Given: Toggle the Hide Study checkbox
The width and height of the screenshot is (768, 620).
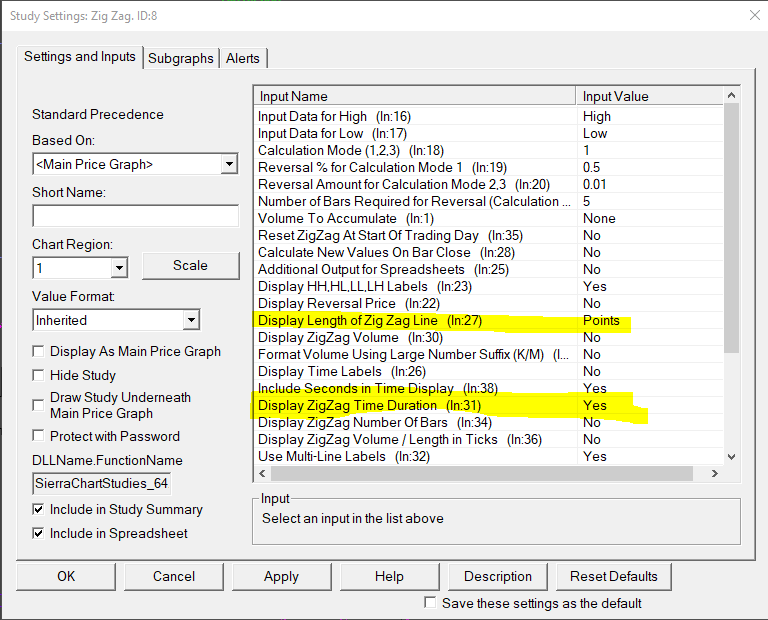Looking at the screenshot, I should click(39, 376).
